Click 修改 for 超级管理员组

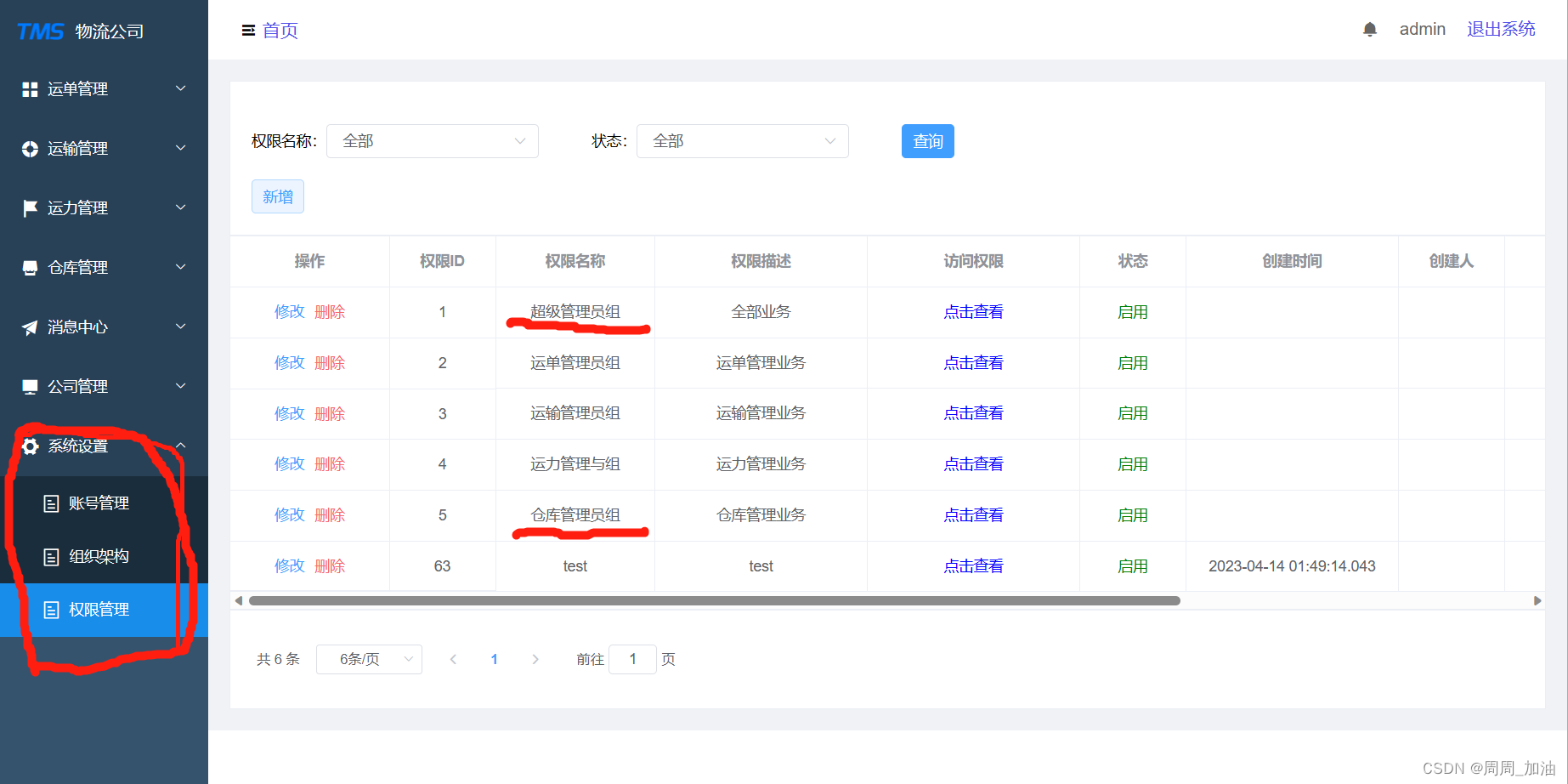[290, 312]
